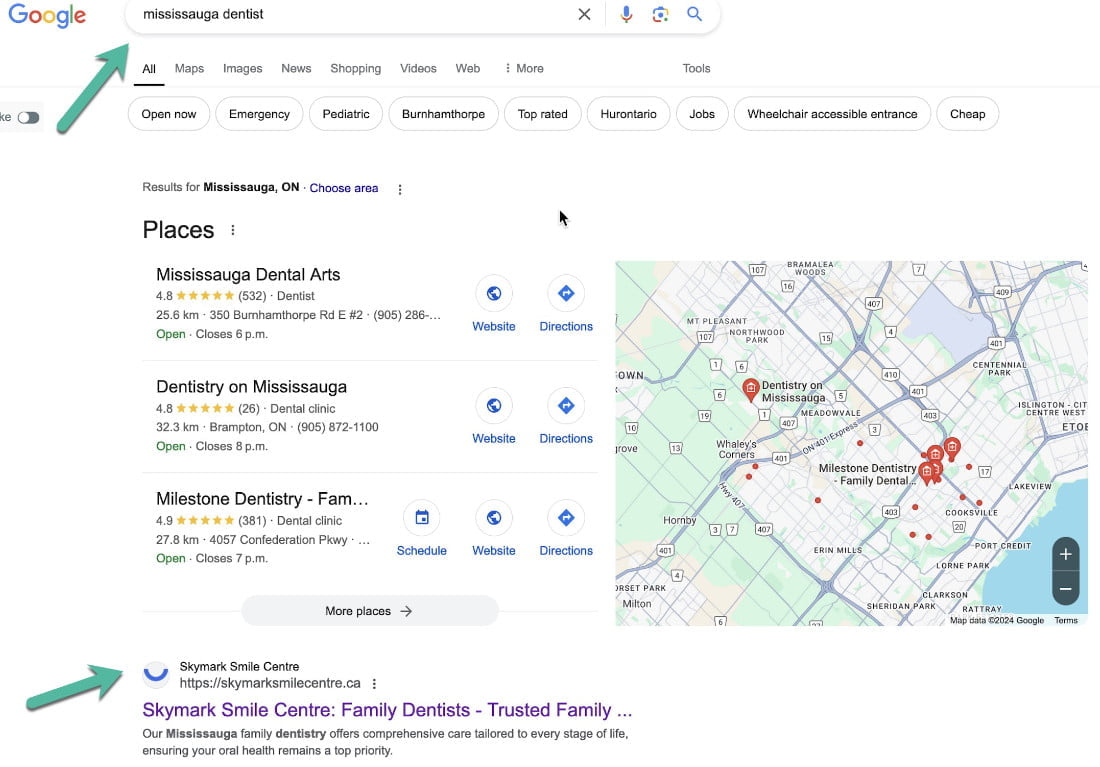Click the Skymark Smile Centre favicon
Image resolution: width=1100 pixels, height=767 pixels.
(156, 674)
